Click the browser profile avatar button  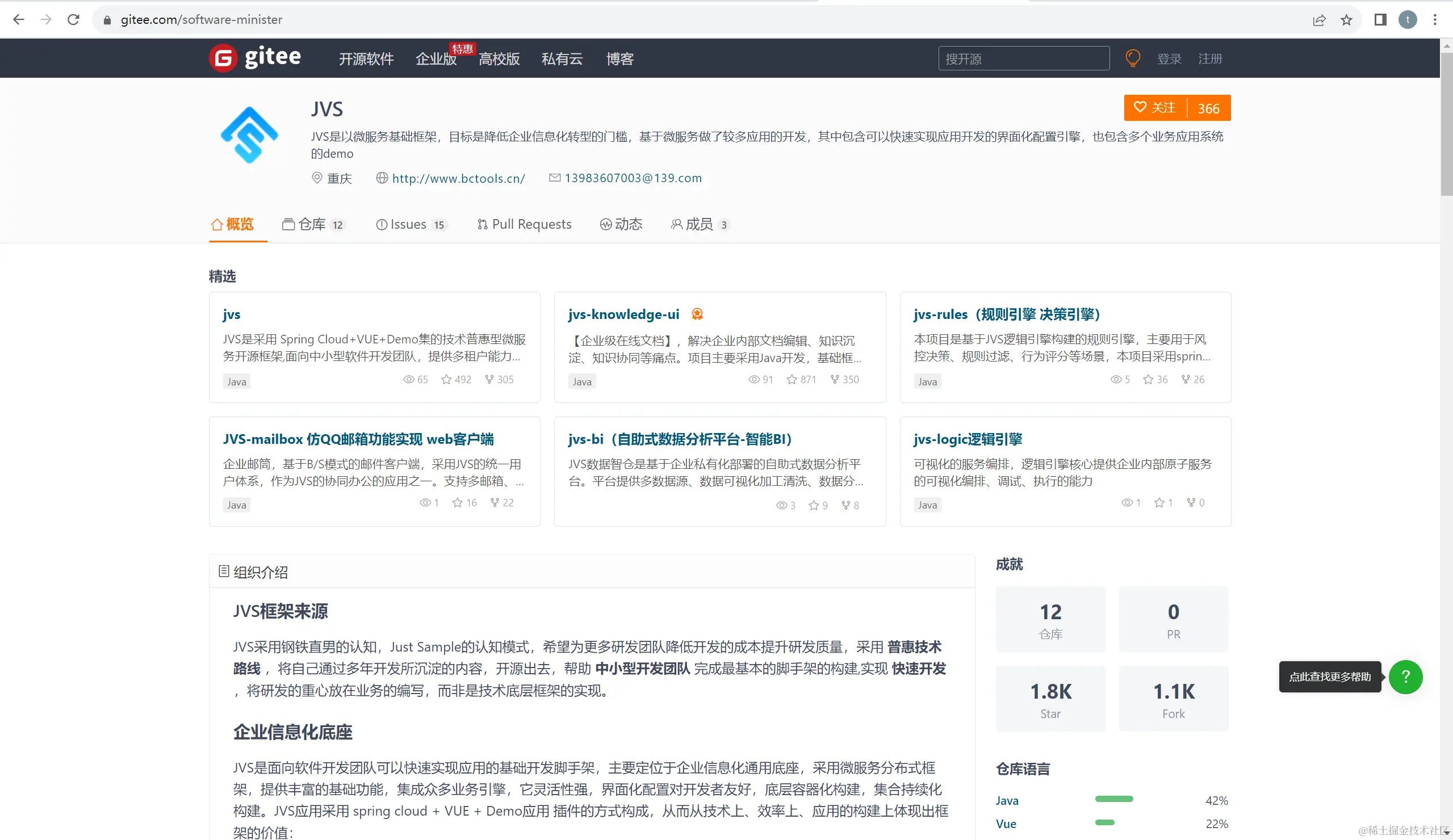(x=1408, y=20)
